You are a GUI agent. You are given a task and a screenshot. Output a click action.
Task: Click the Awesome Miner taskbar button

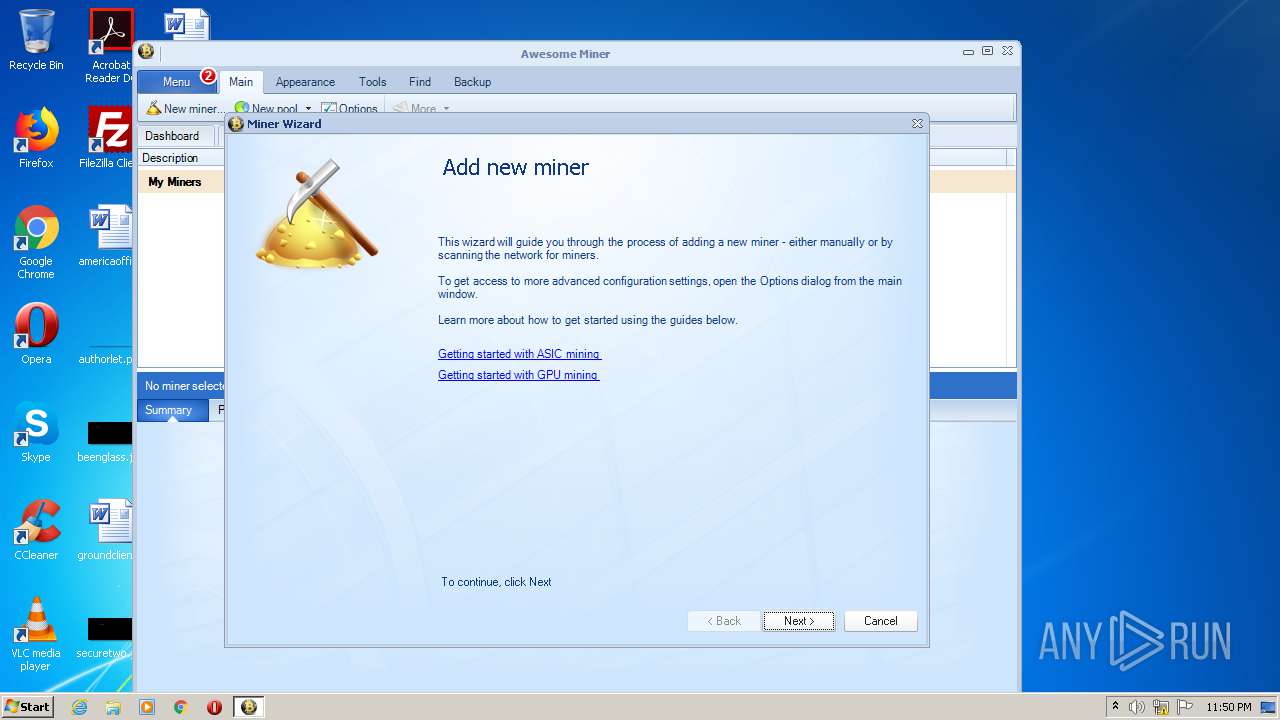pyautogui.click(x=249, y=707)
